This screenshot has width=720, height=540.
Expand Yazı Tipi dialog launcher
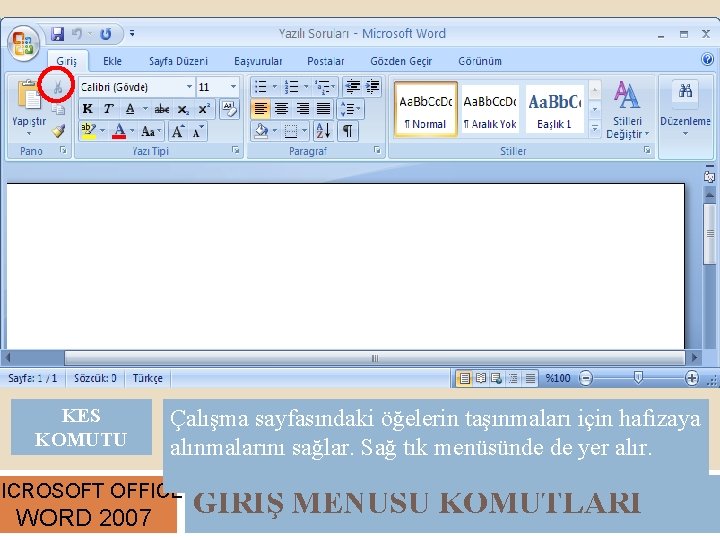236,150
